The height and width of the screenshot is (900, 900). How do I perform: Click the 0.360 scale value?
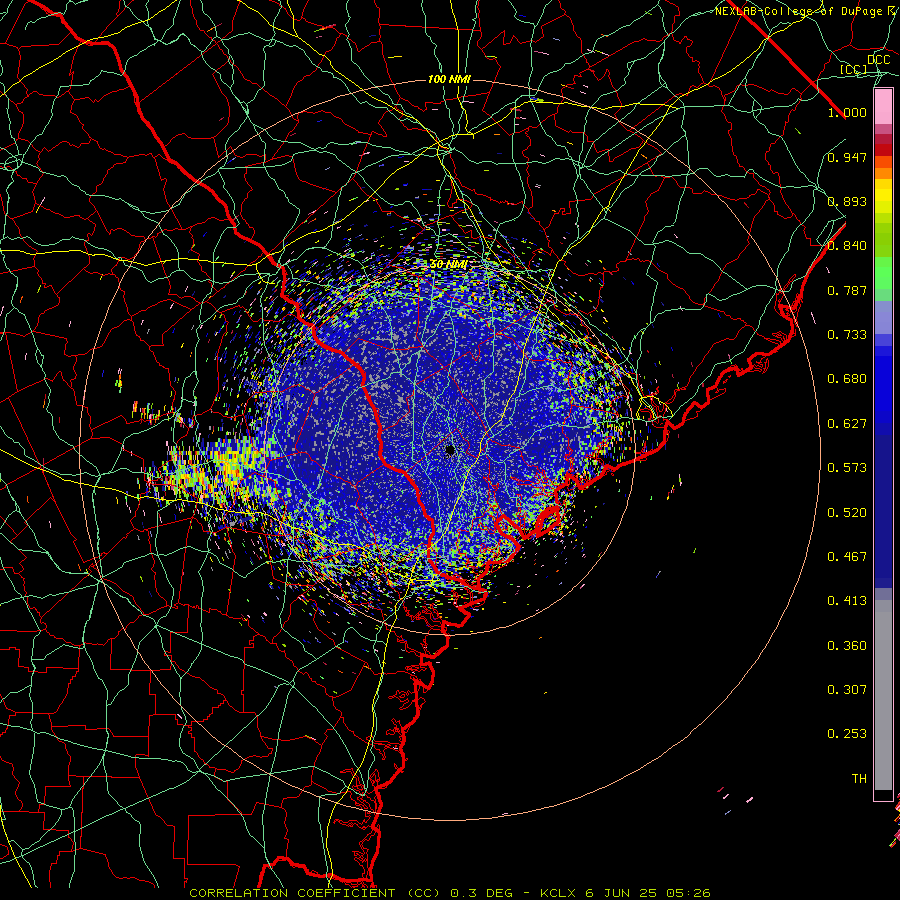tap(847, 646)
